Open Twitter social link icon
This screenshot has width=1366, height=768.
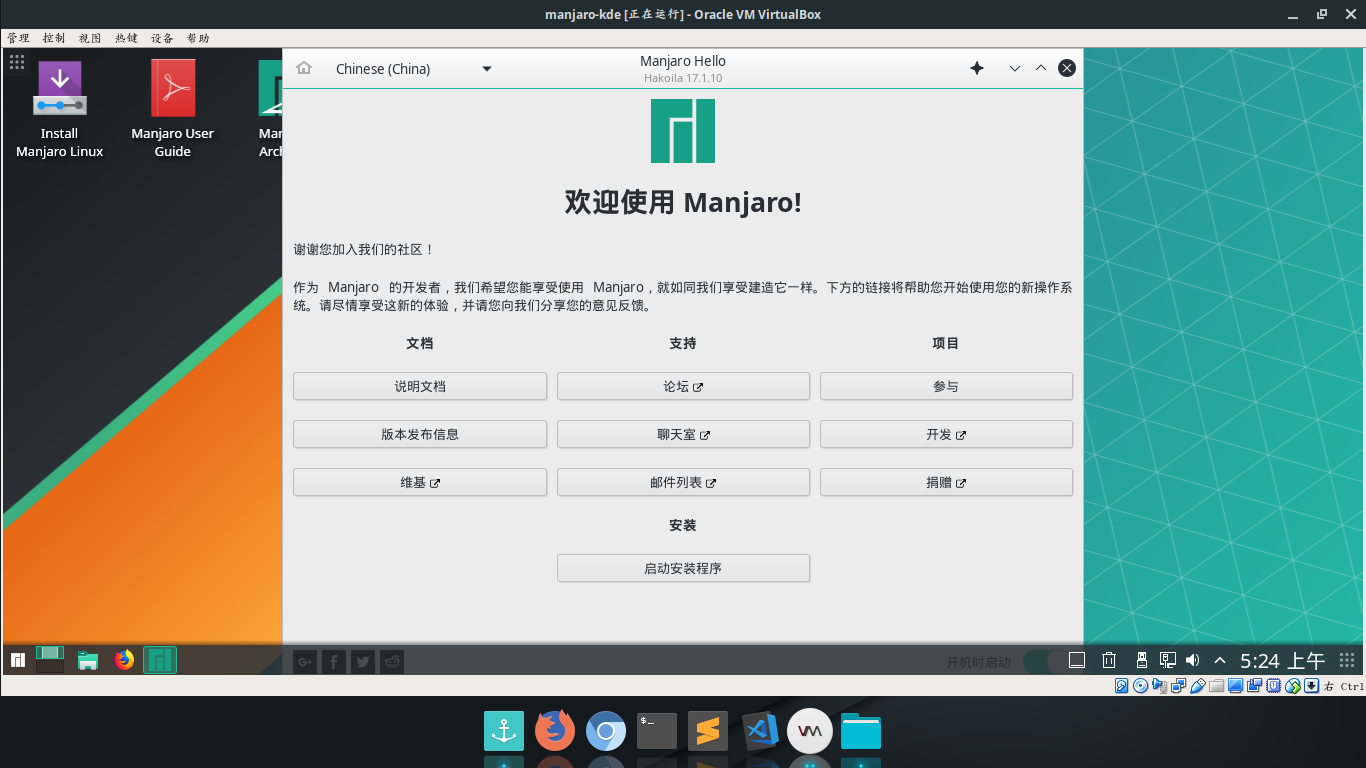pyautogui.click(x=363, y=661)
